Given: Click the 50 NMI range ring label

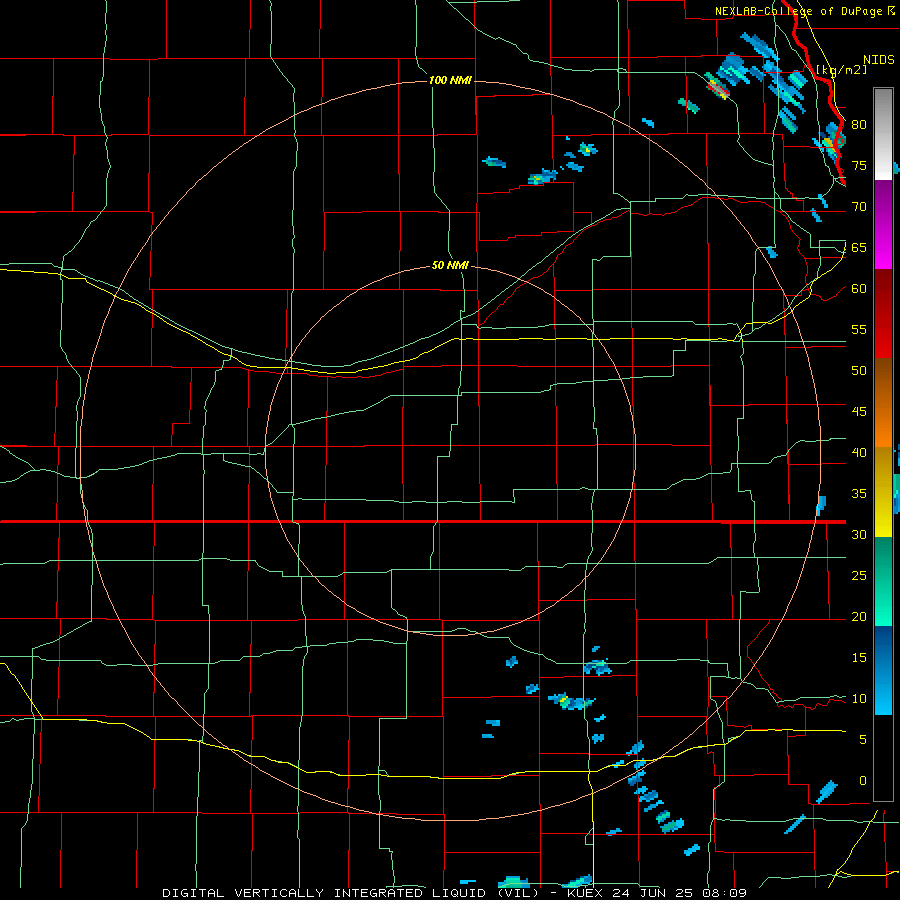Looking at the screenshot, I should click(450, 265).
